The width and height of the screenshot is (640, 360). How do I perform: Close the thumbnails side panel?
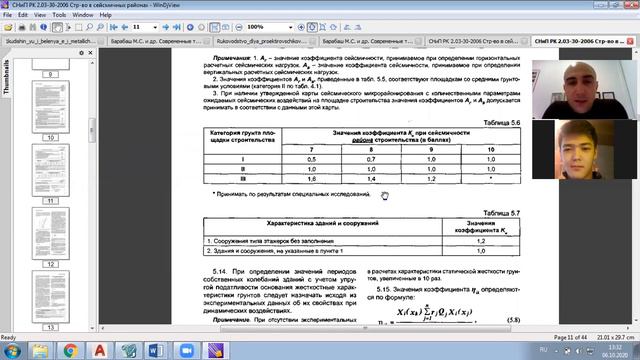(90, 53)
